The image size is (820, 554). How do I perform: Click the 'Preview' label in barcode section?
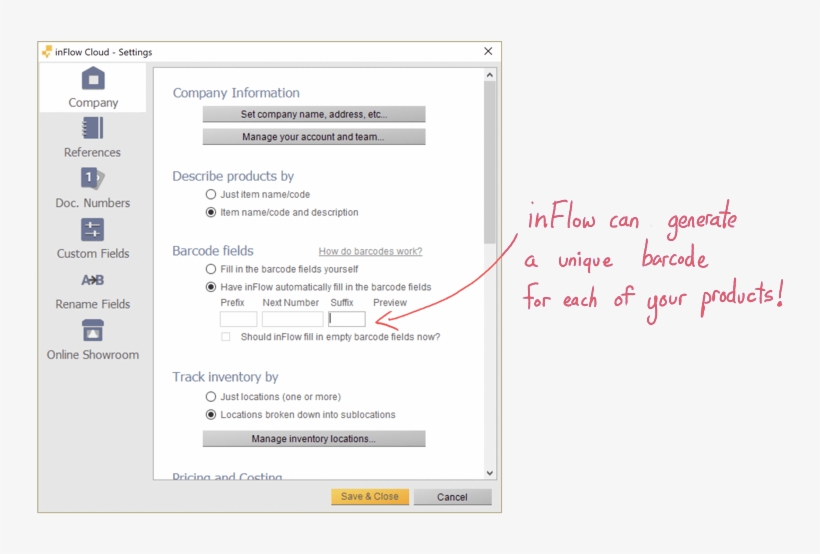pos(390,302)
